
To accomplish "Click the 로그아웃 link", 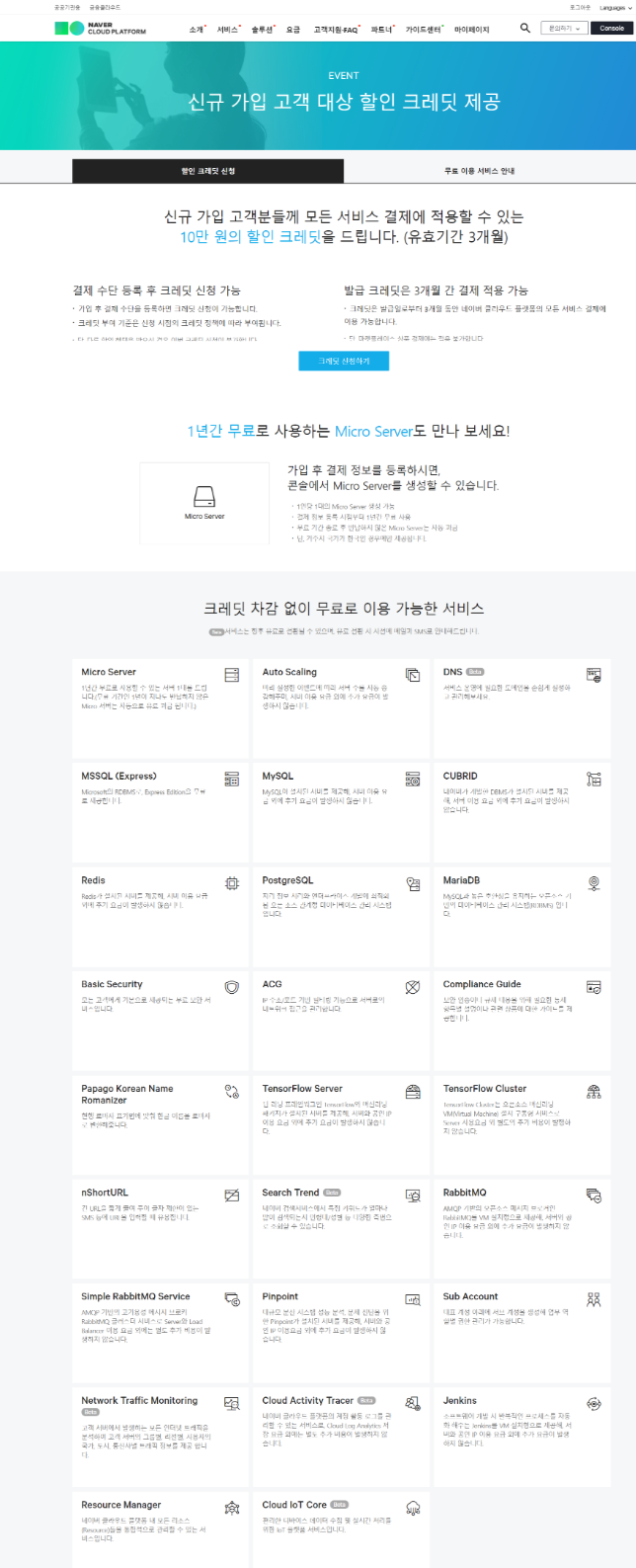I will (581, 7).
